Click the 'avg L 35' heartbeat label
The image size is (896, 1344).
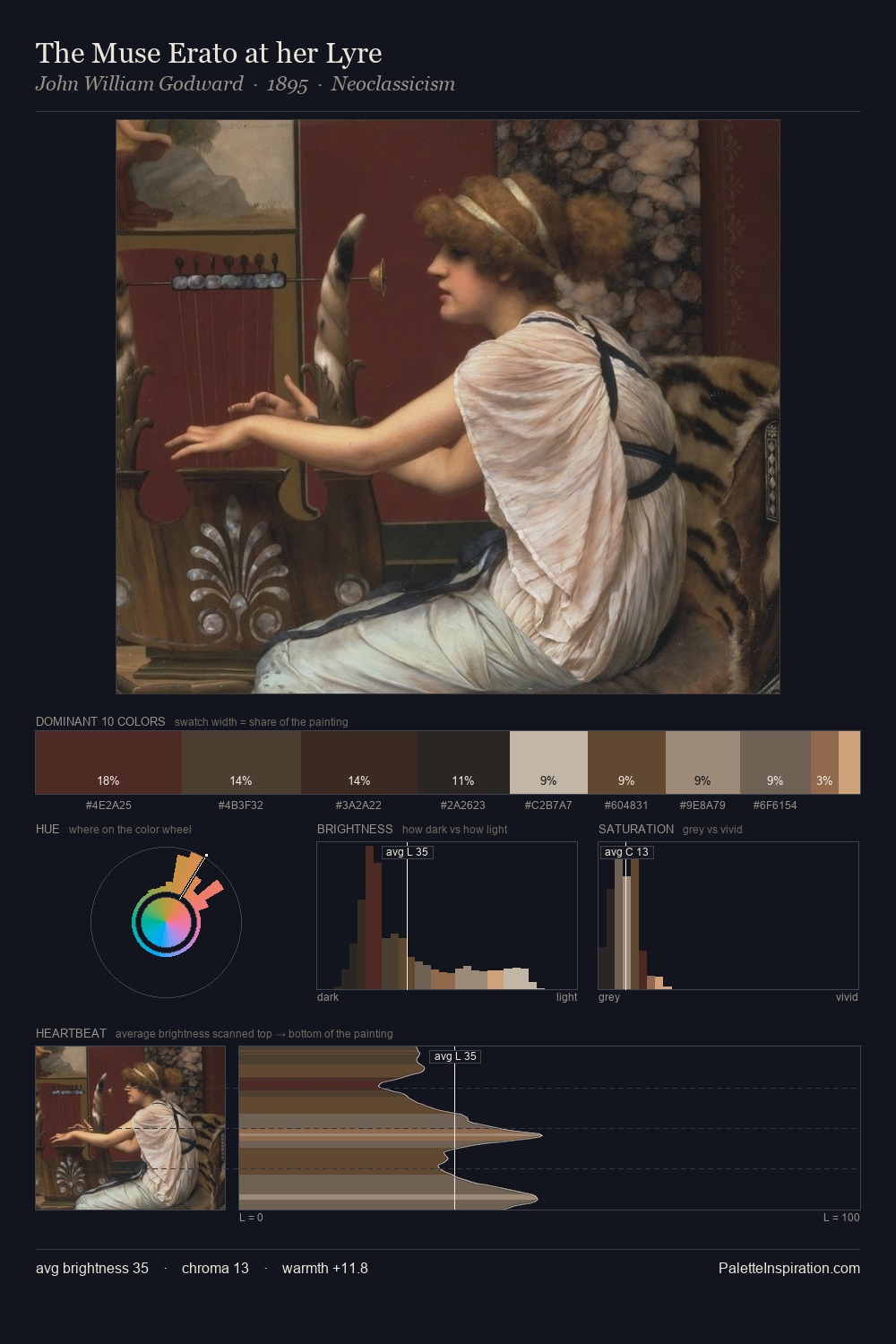pyautogui.click(x=455, y=1056)
